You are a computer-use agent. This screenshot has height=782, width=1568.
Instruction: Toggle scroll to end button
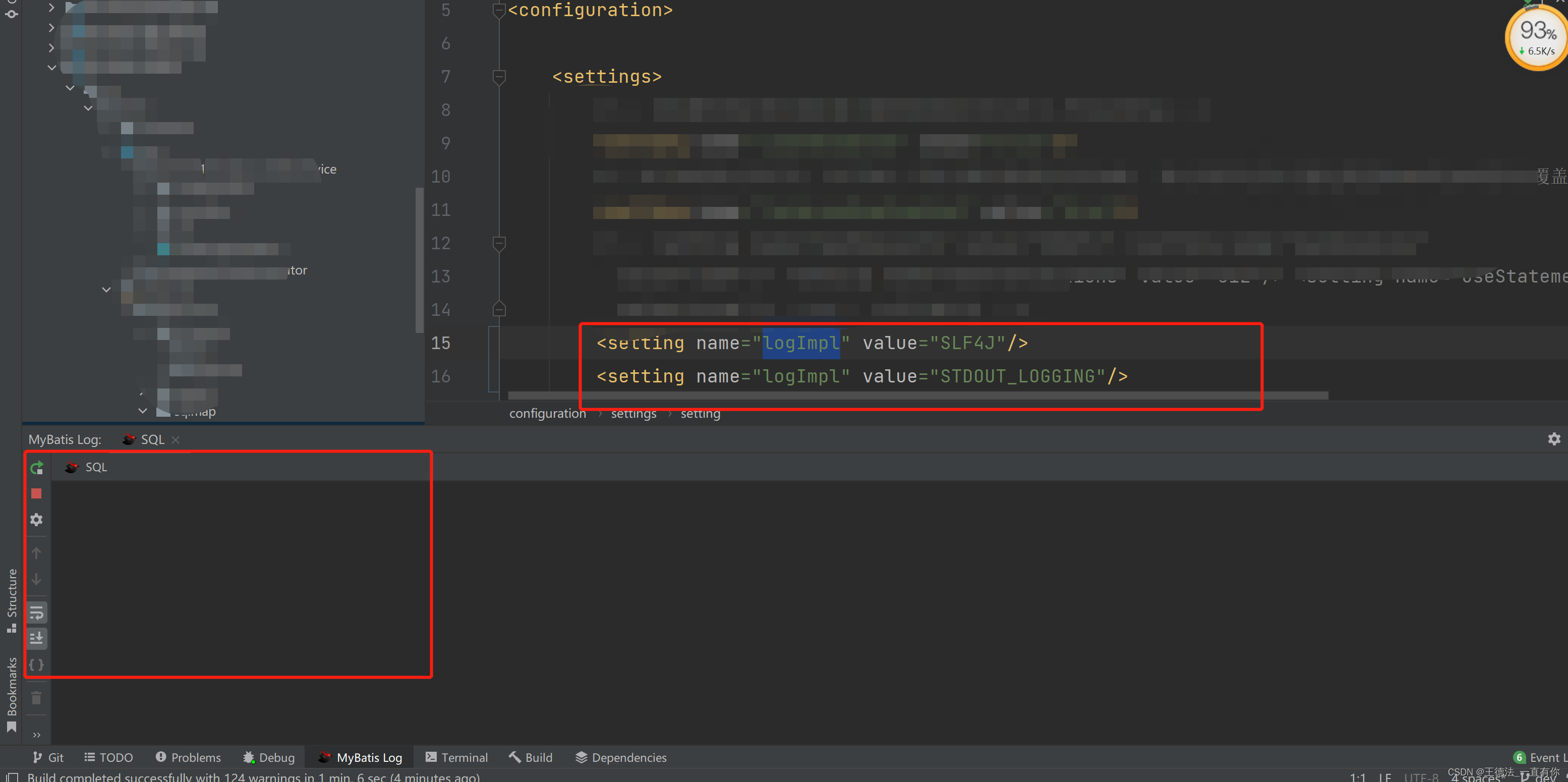(36, 638)
